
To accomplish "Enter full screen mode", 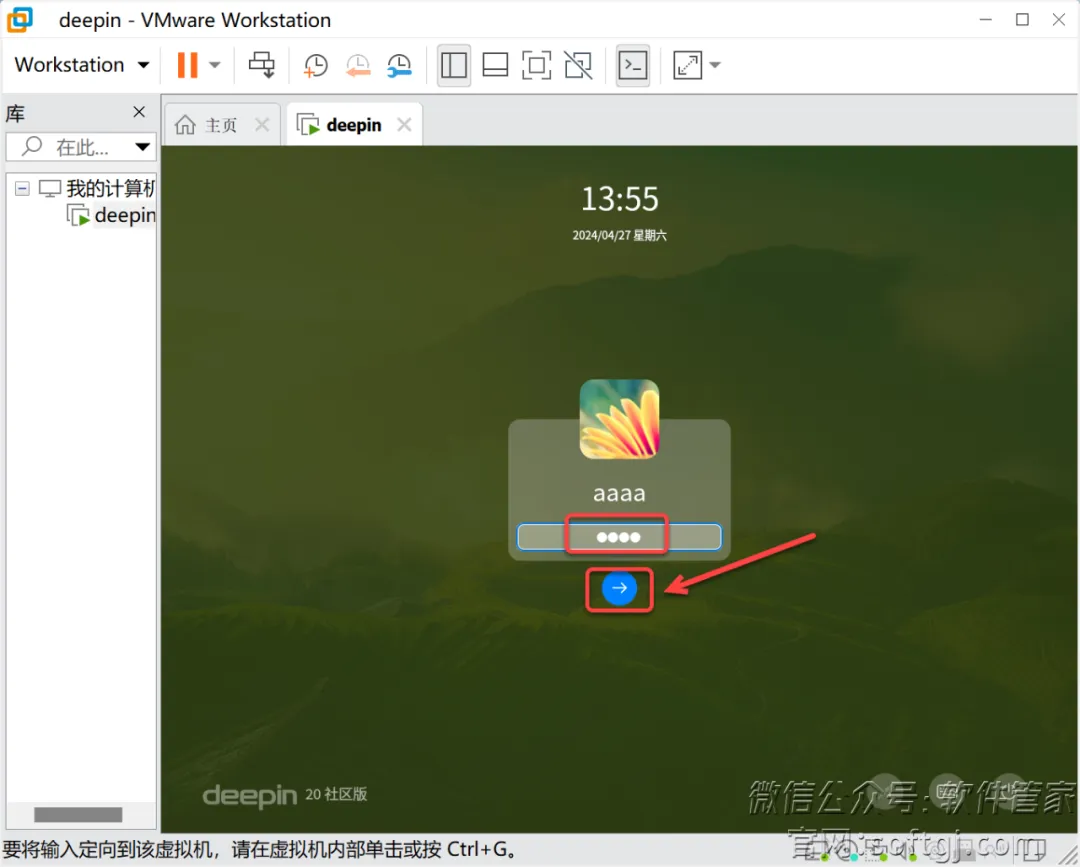I will (x=537, y=65).
